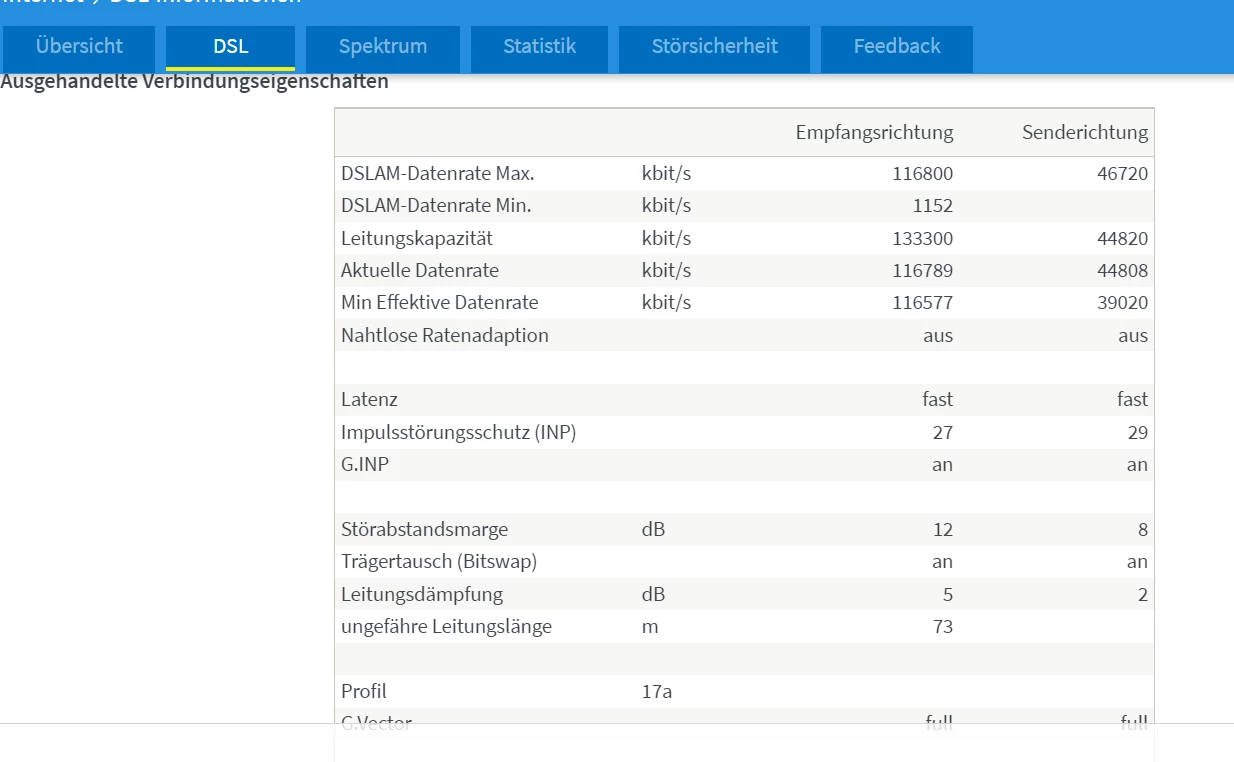This screenshot has height=762, width=1234.
Task: Click the Empfangsrichtung column header
Action: (x=874, y=132)
